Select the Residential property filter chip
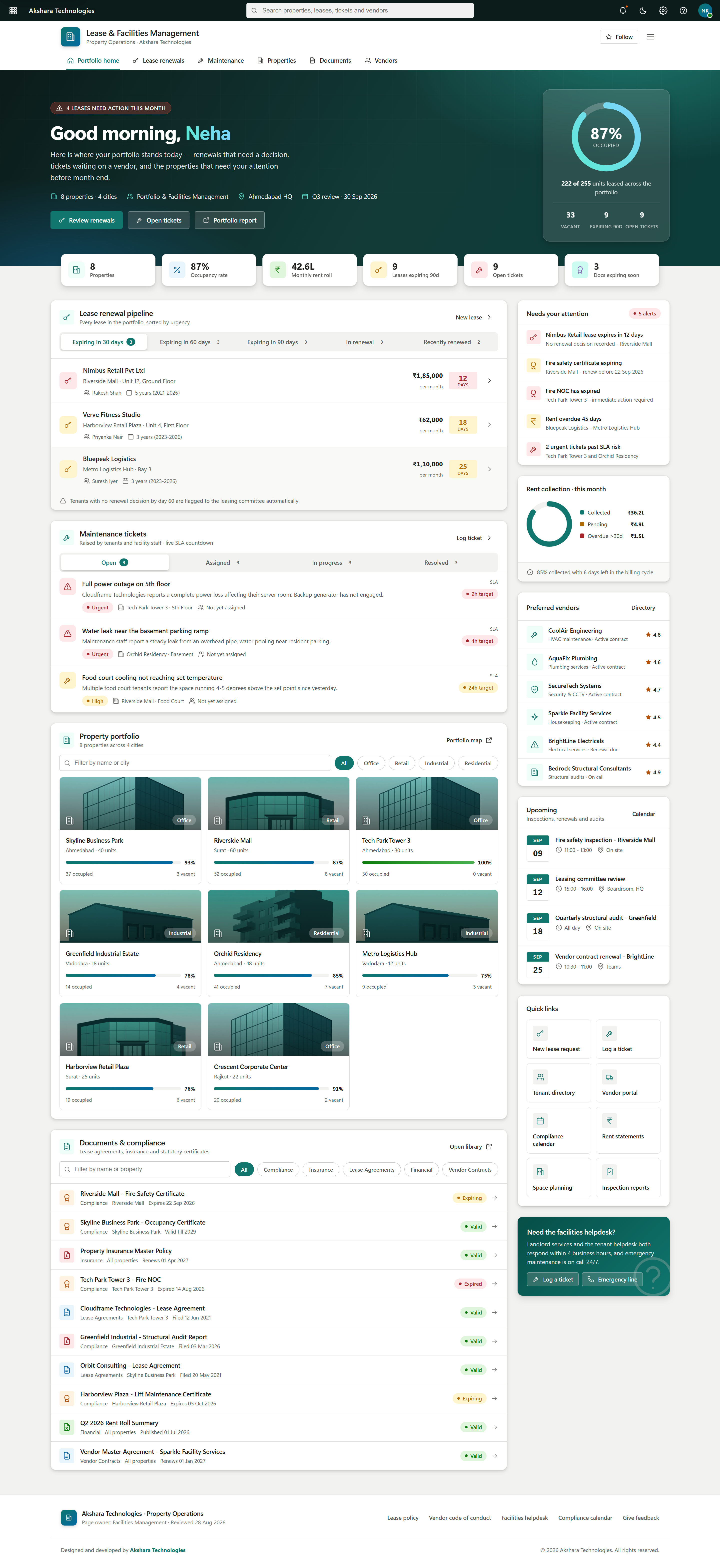Viewport: 720px width, 1568px height. tap(478, 763)
